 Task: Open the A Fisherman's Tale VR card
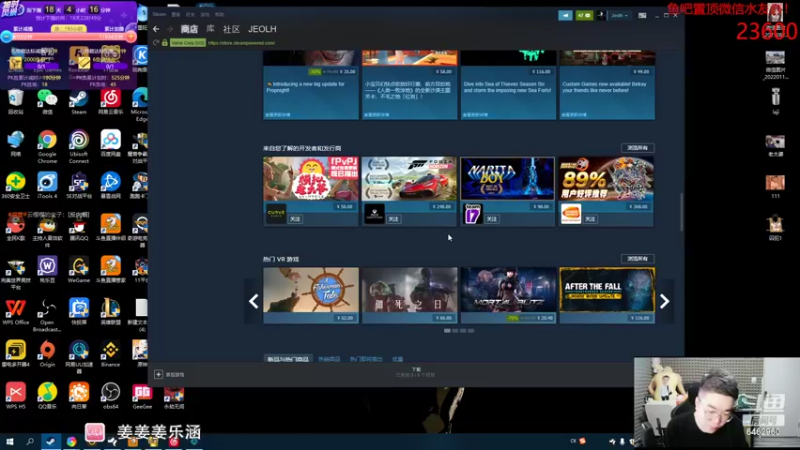pyautogui.click(x=311, y=295)
